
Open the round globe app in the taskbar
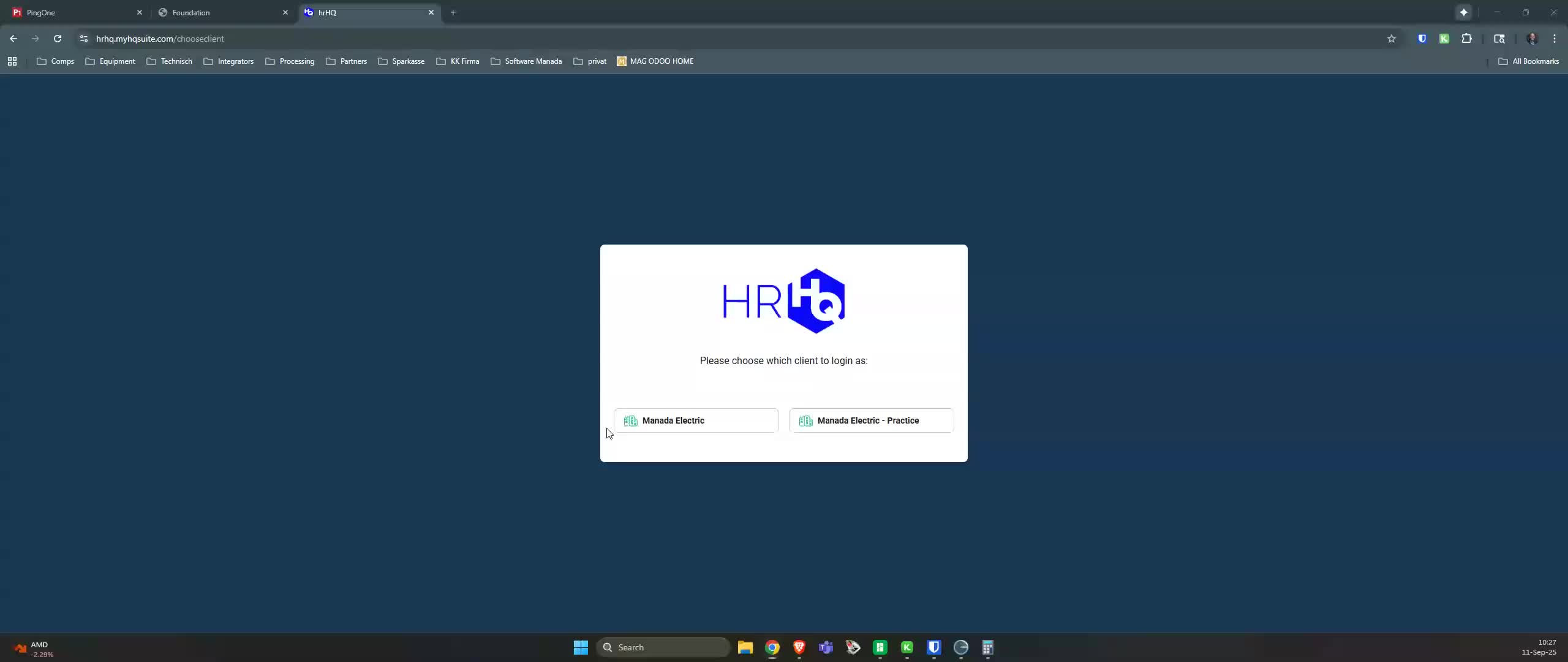tap(961, 647)
